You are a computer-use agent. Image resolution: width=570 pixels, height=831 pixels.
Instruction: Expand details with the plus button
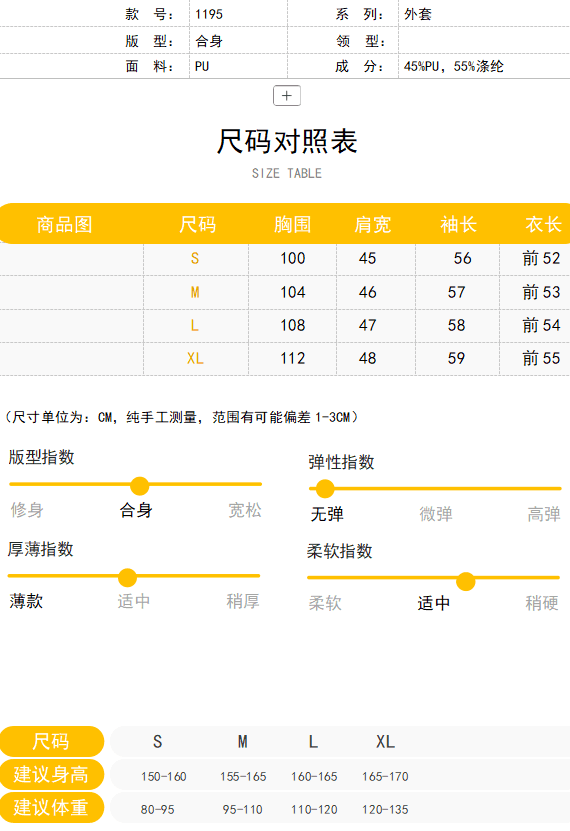click(287, 95)
